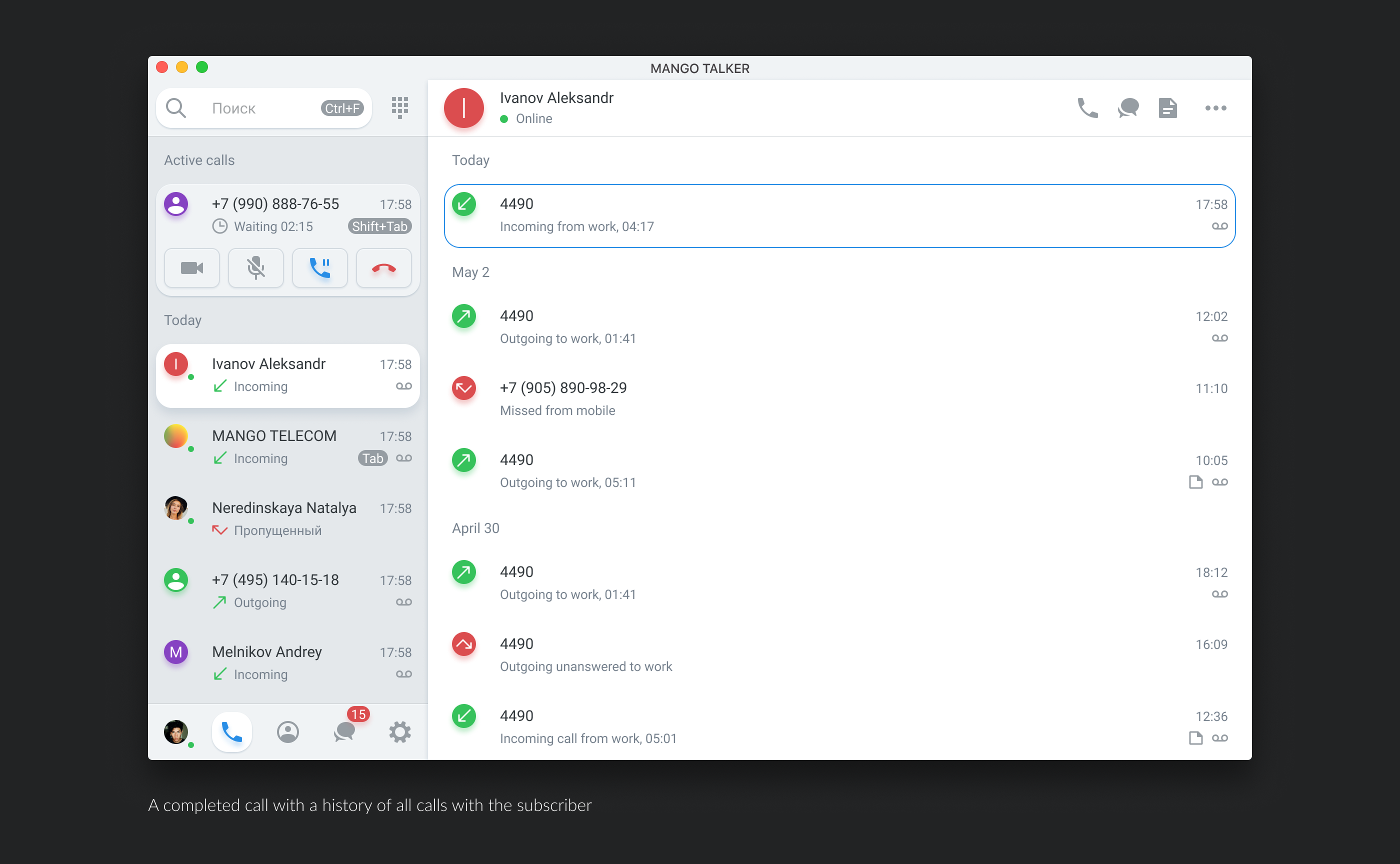The image size is (1400, 864).
Task: Select the 17:58 incoming from work call
Action: coord(839,215)
